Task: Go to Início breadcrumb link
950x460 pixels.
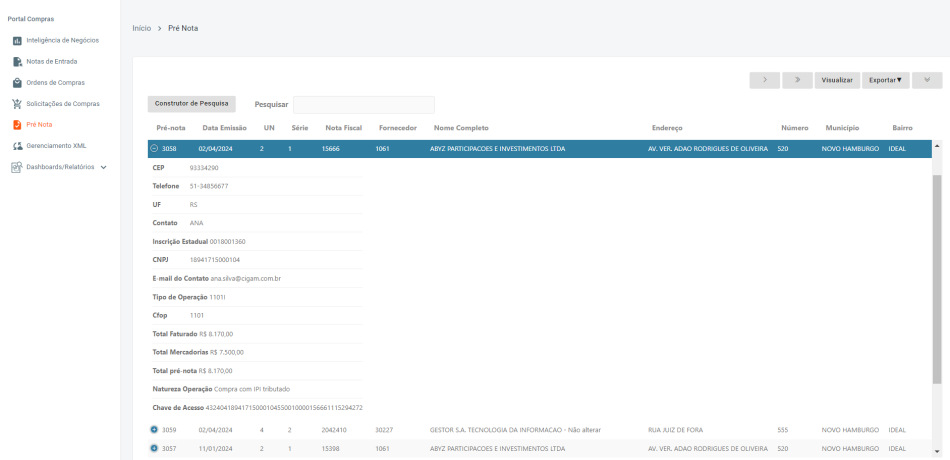Action: 142,28
